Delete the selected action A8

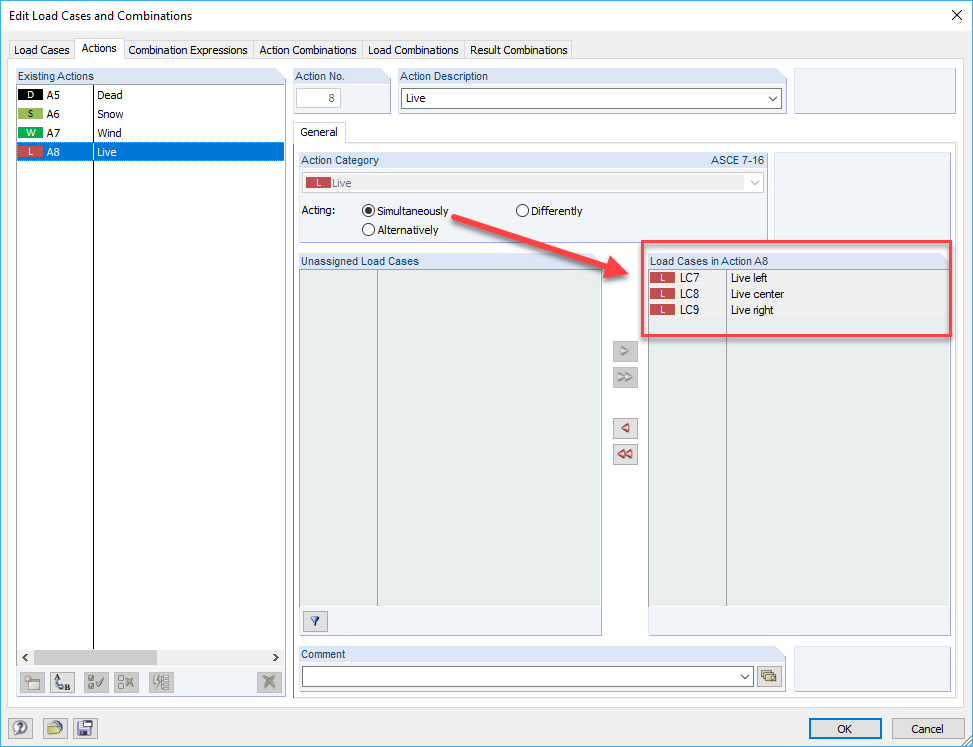tap(268, 682)
